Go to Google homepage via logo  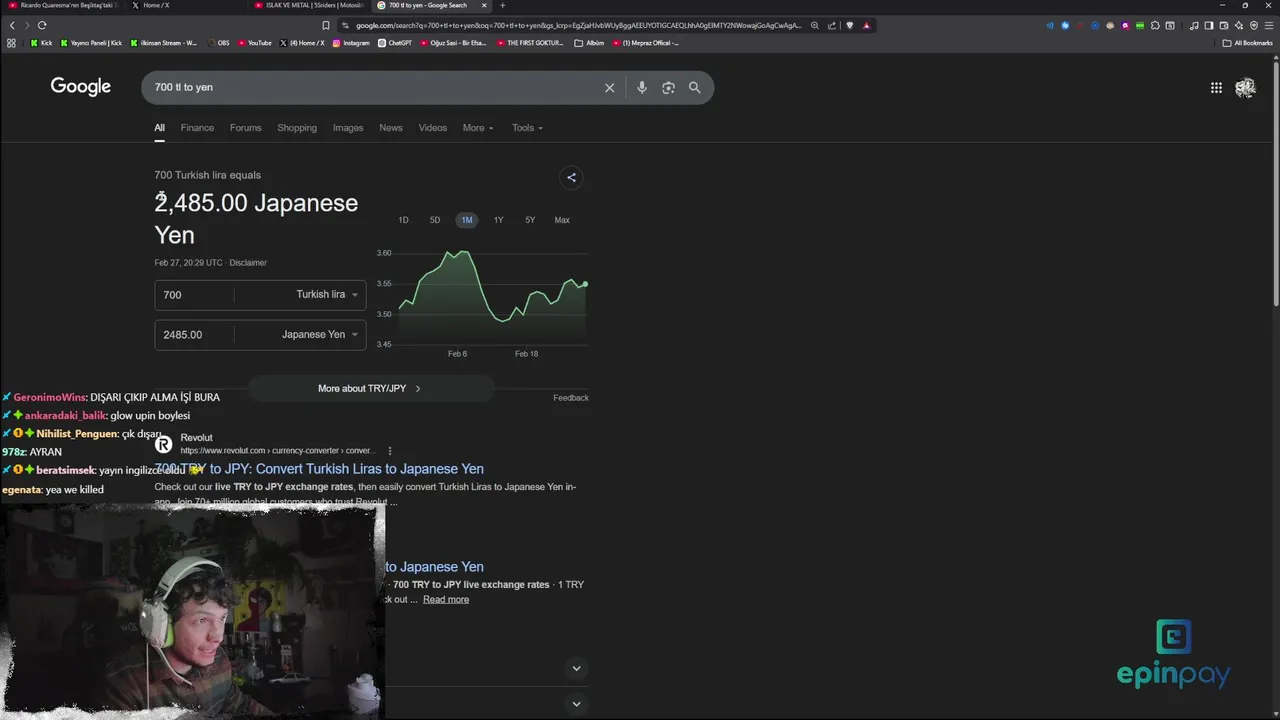tap(81, 87)
